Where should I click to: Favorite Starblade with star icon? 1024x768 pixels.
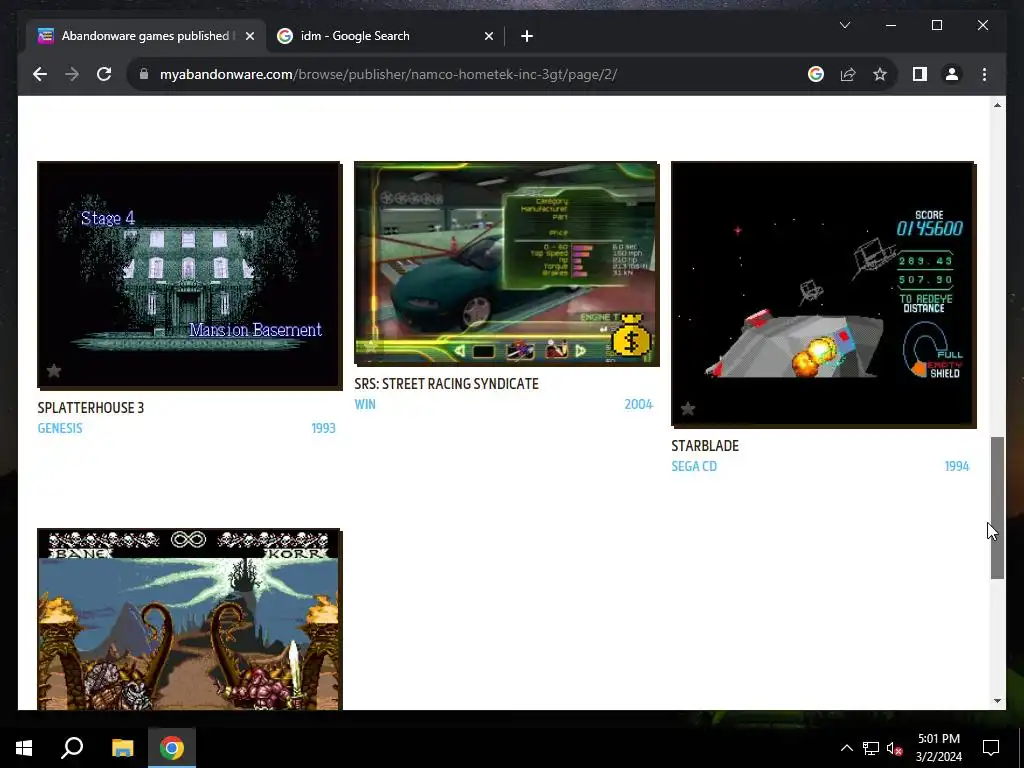pos(688,409)
